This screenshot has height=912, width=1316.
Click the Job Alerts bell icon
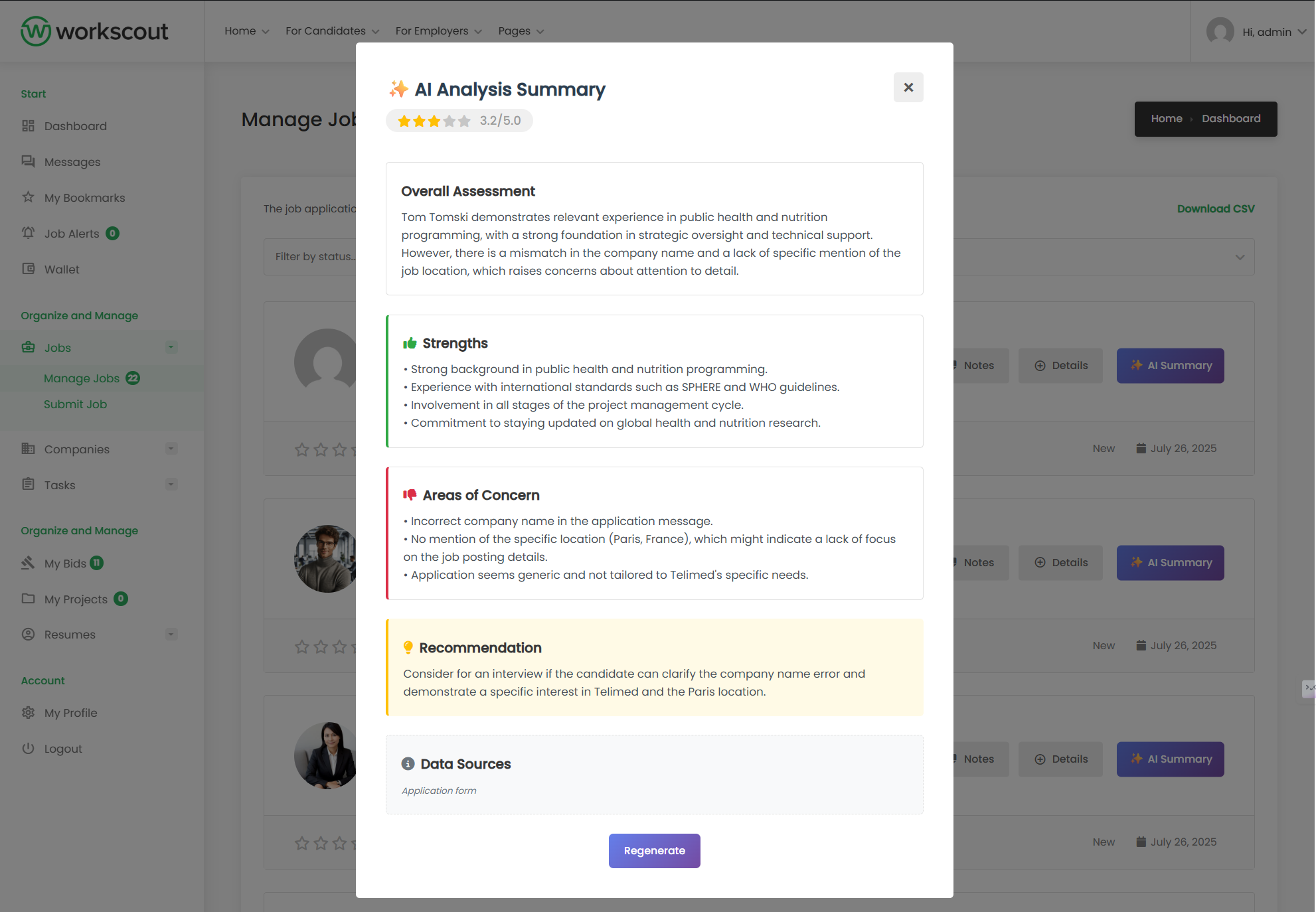pos(28,233)
